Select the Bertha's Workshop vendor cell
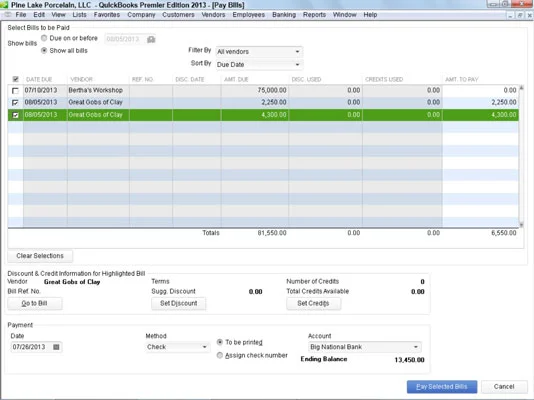 (98, 91)
